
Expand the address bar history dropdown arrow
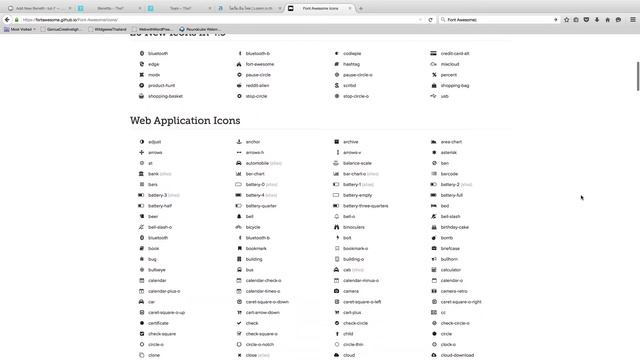coord(420,20)
